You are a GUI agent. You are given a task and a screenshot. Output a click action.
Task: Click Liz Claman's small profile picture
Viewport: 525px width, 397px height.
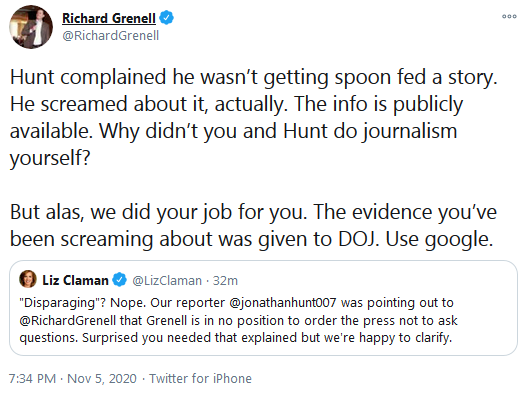(28, 279)
